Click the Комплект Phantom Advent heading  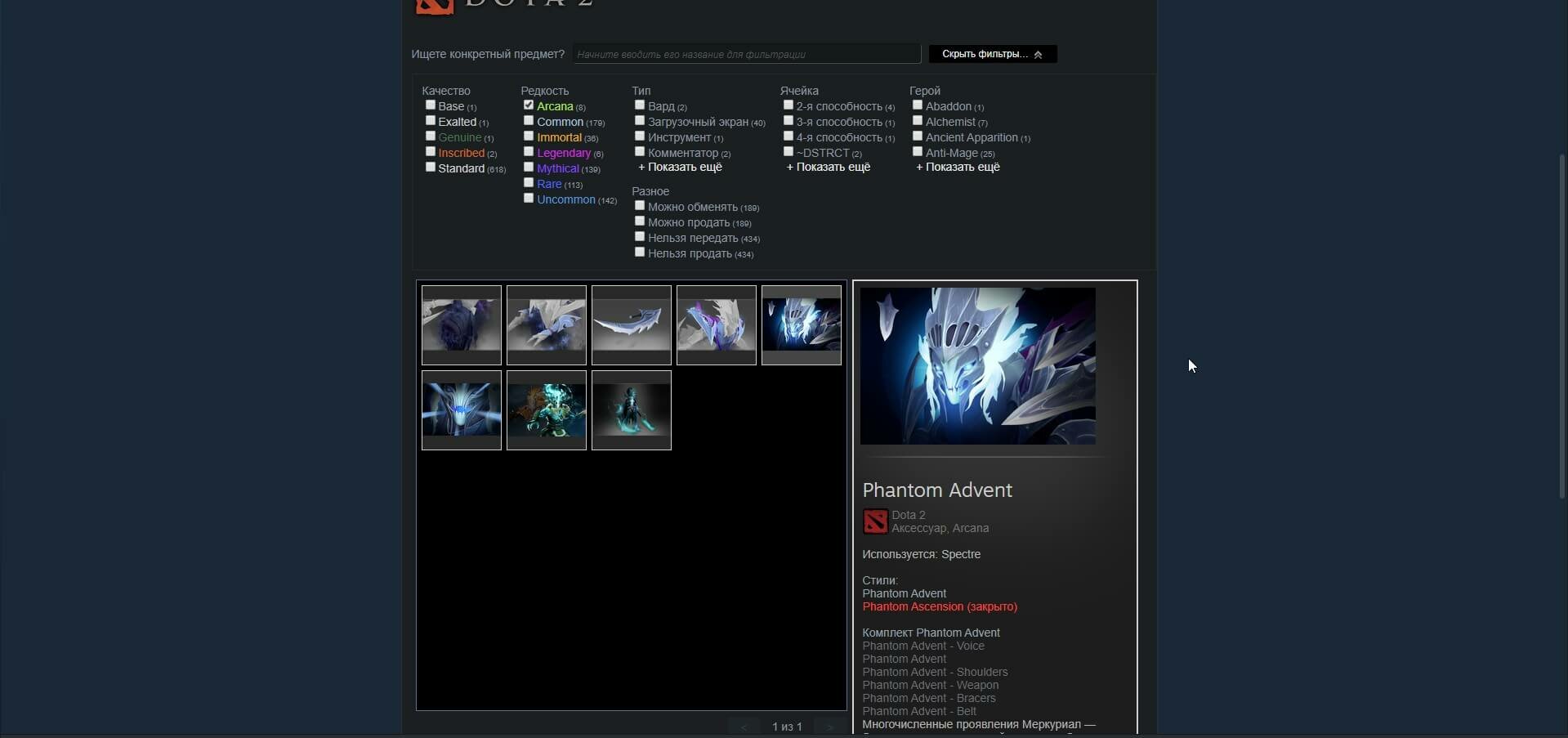[931, 633]
